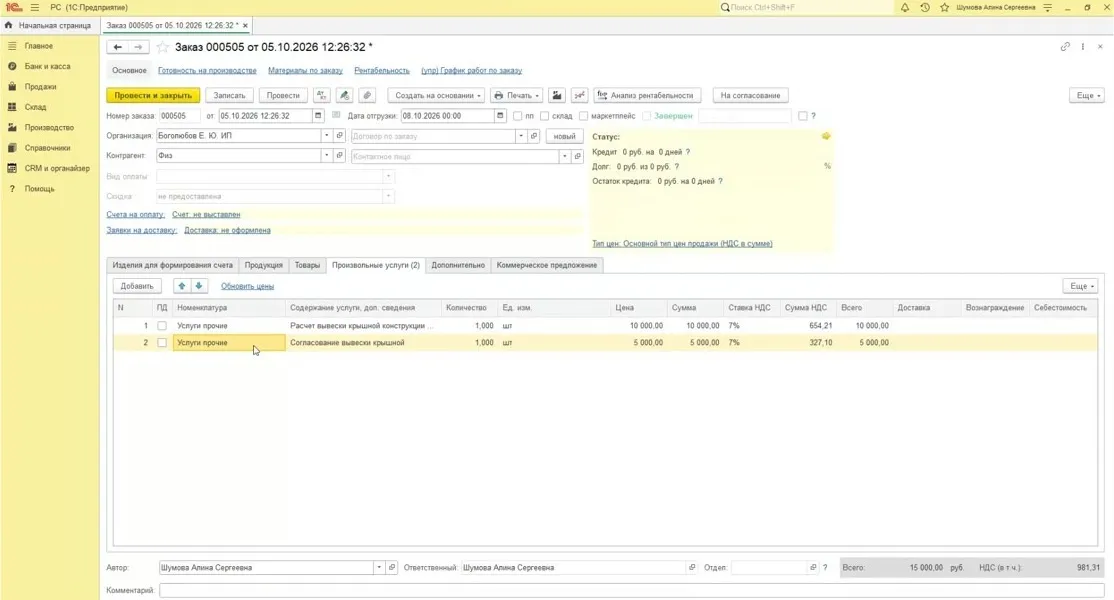
Task: Click into the Комментарий field
Action: [632, 590]
